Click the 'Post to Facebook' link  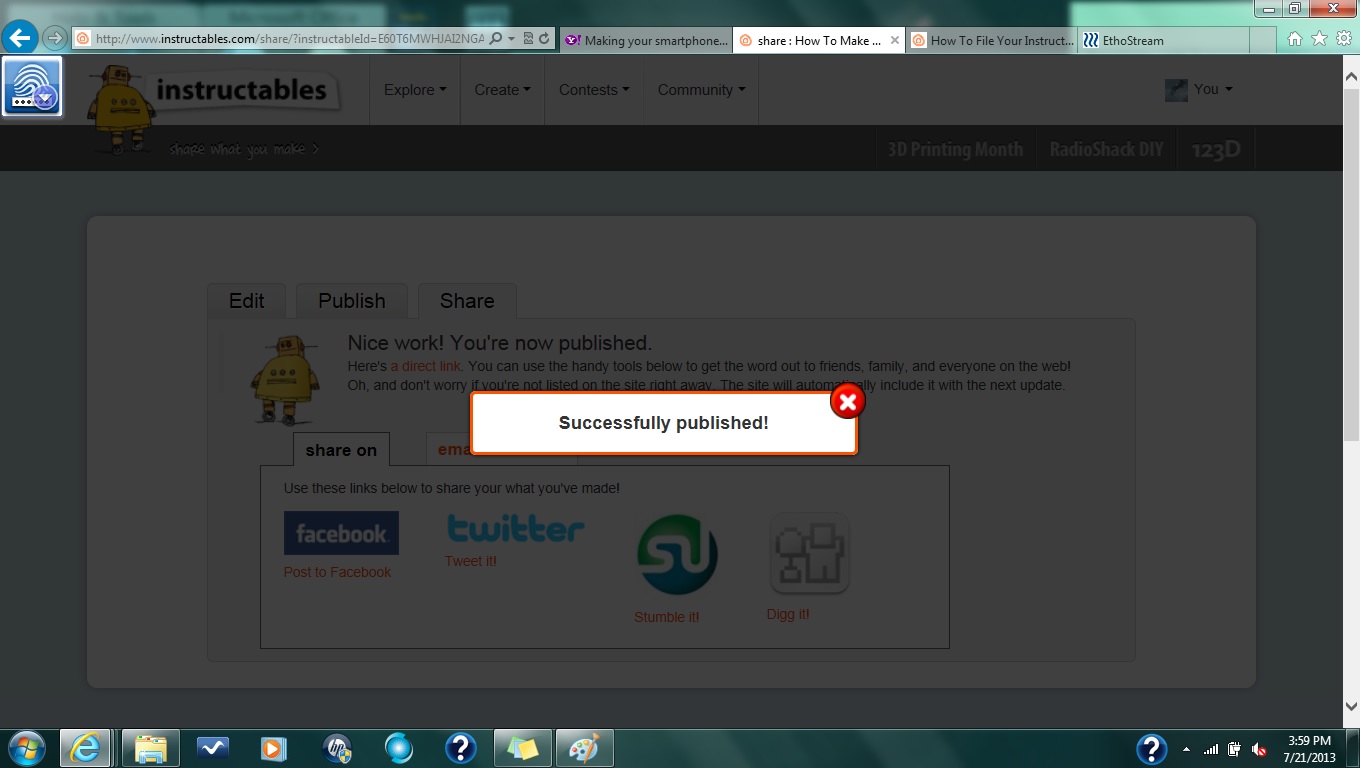tap(337, 572)
